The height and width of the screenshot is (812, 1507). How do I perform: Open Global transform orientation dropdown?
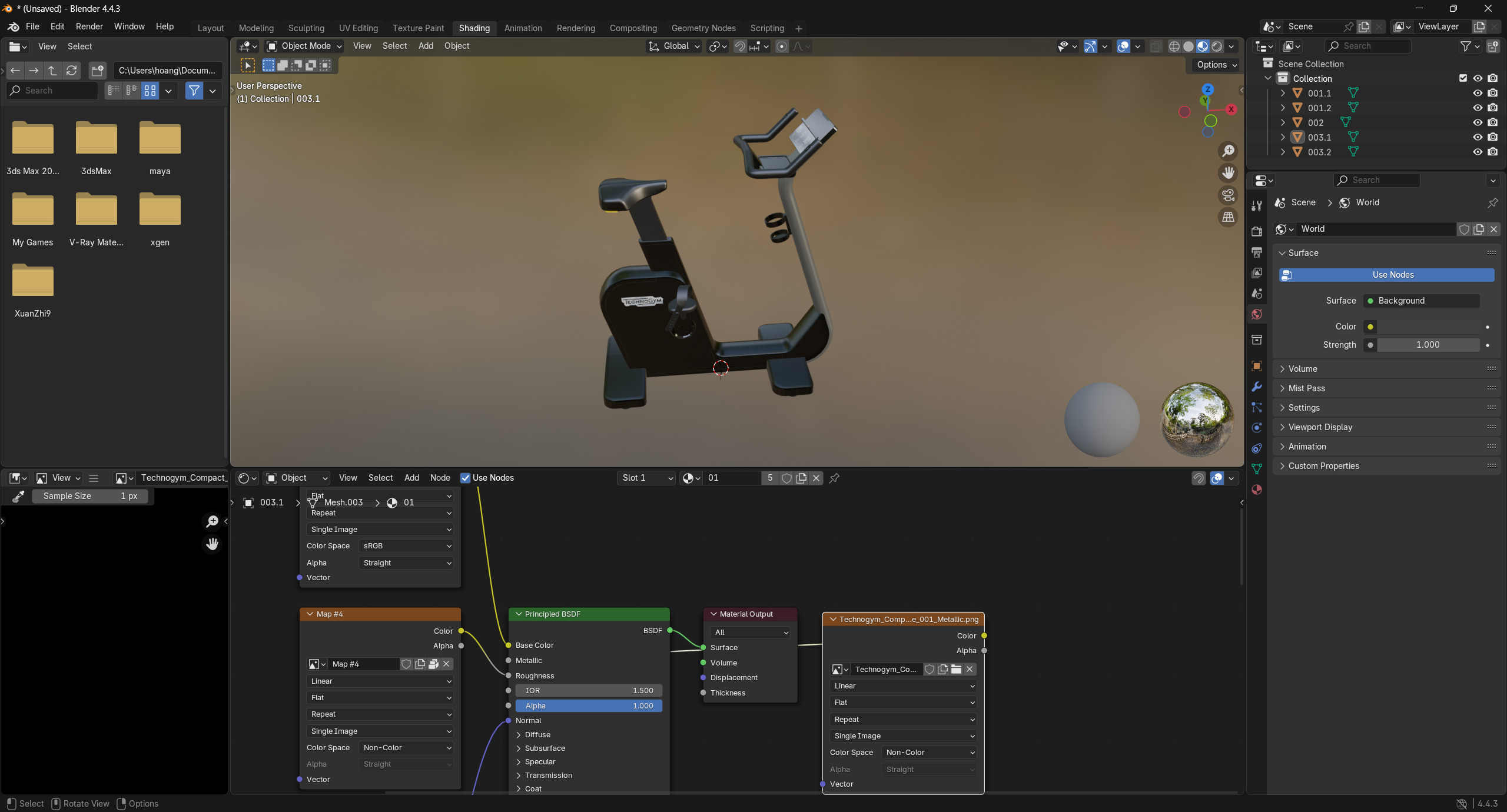pos(673,46)
